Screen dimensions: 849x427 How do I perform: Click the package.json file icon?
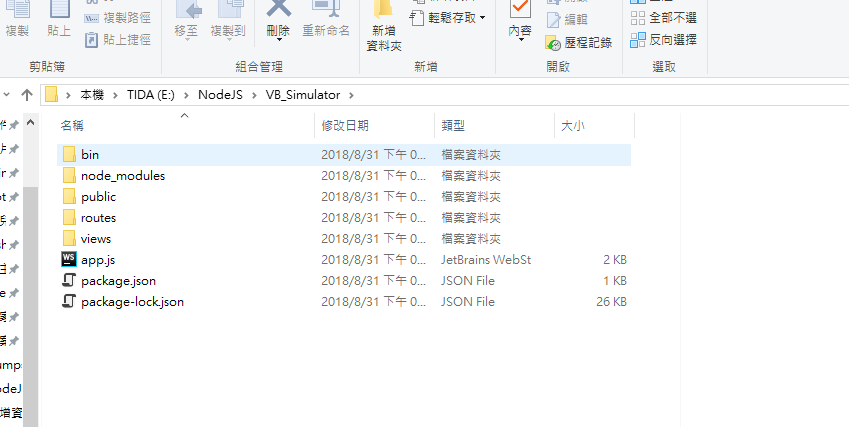[69, 281]
